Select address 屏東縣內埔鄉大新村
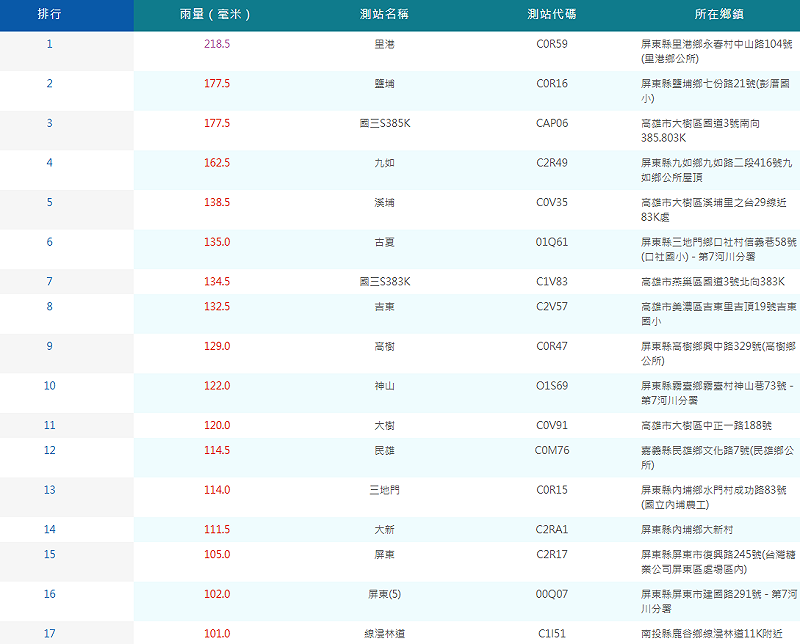 coord(687,530)
